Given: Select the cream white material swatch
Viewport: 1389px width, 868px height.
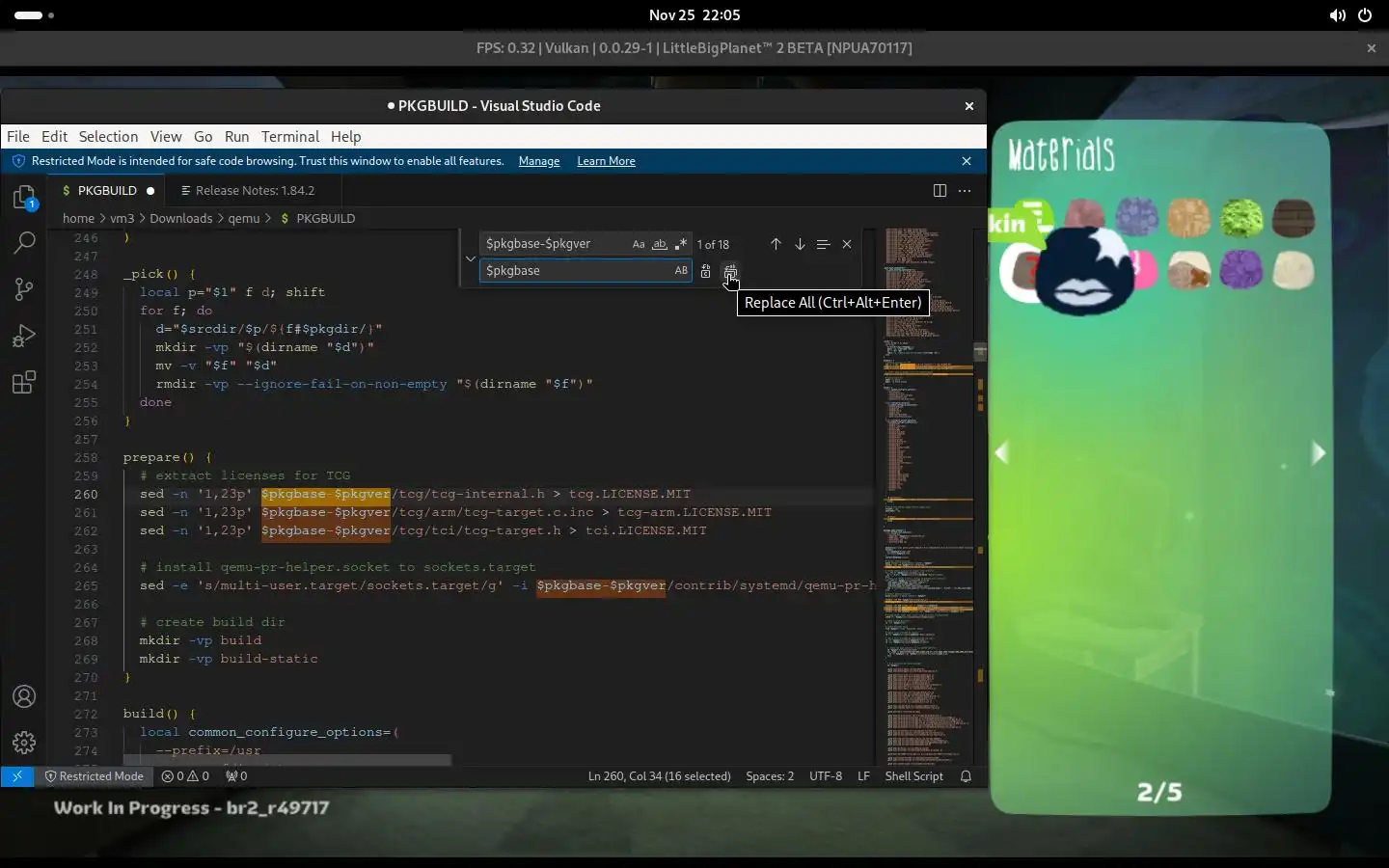Looking at the screenshot, I should coord(1294,271).
